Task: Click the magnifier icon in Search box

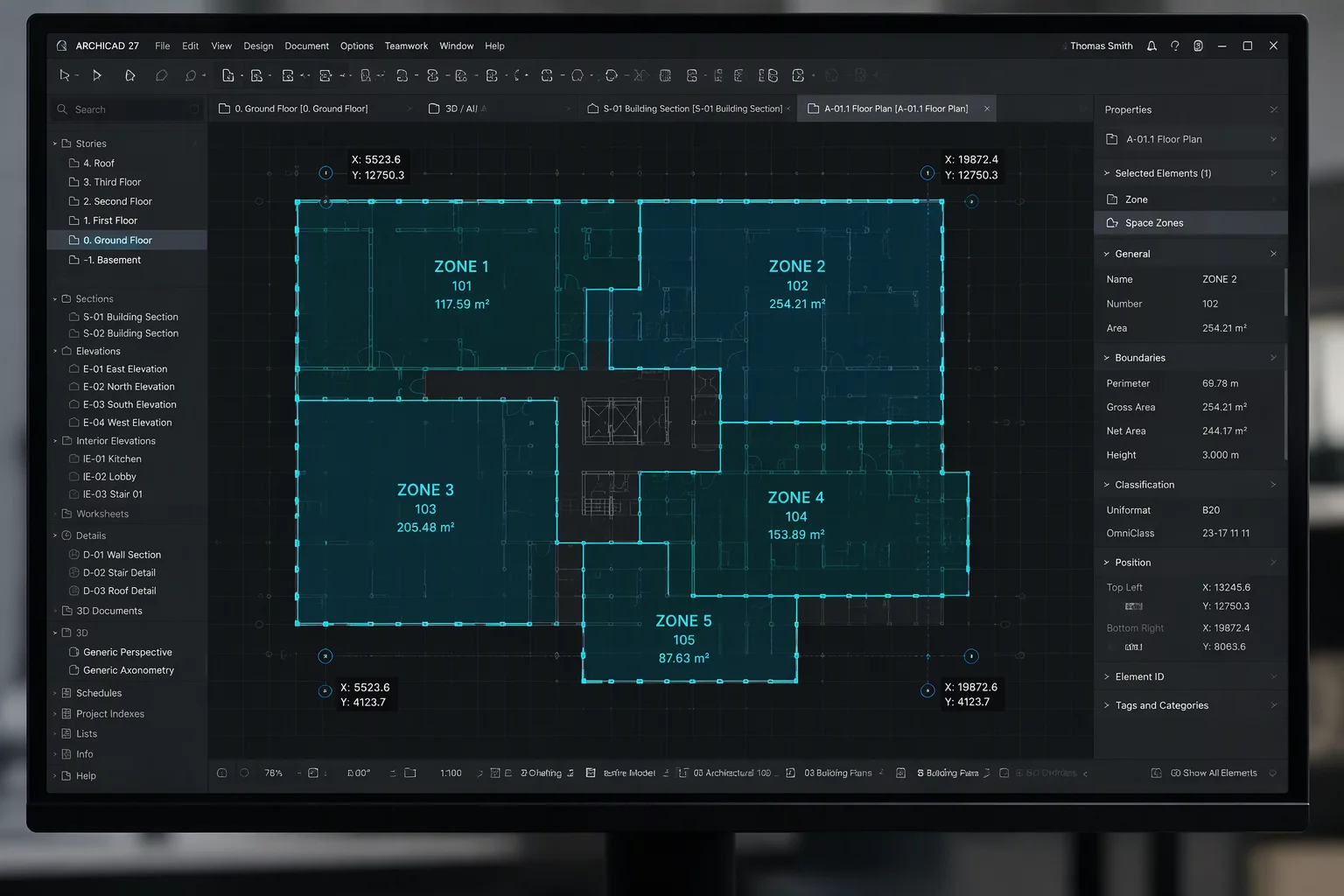Action: tap(62, 109)
